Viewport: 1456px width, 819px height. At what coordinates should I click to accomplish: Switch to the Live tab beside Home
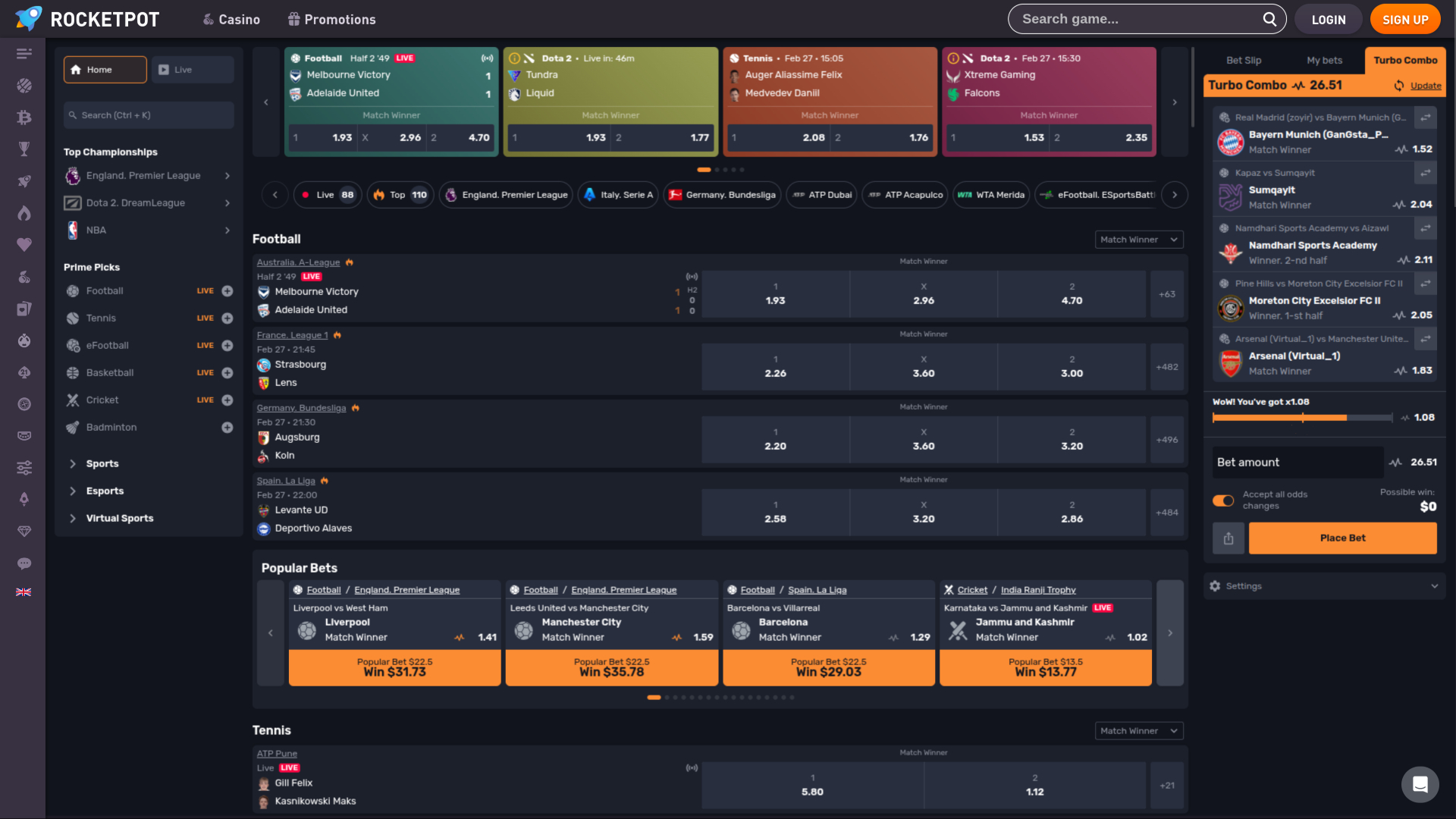192,69
